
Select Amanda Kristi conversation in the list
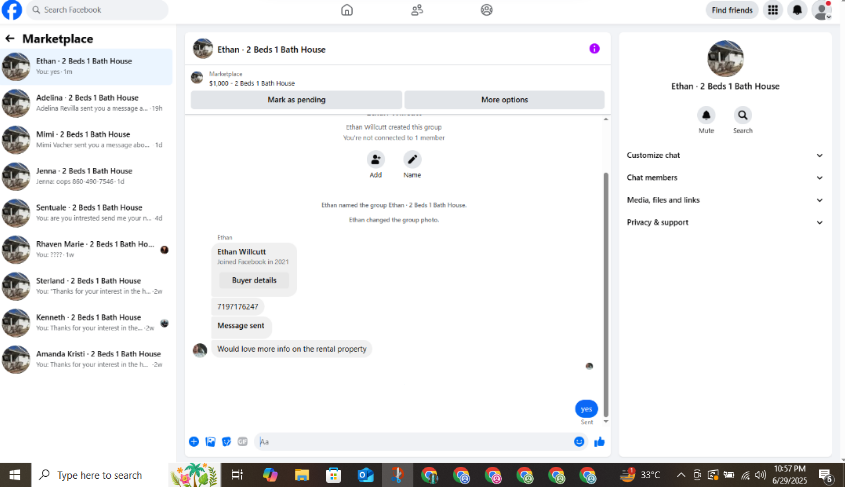coord(86,360)
